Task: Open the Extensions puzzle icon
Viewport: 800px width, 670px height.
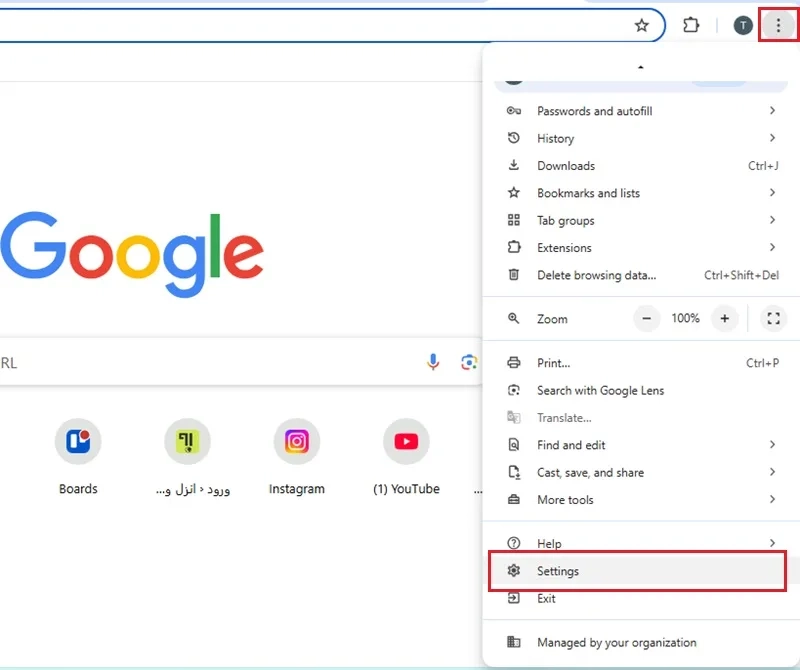Action: pos(691,25)
